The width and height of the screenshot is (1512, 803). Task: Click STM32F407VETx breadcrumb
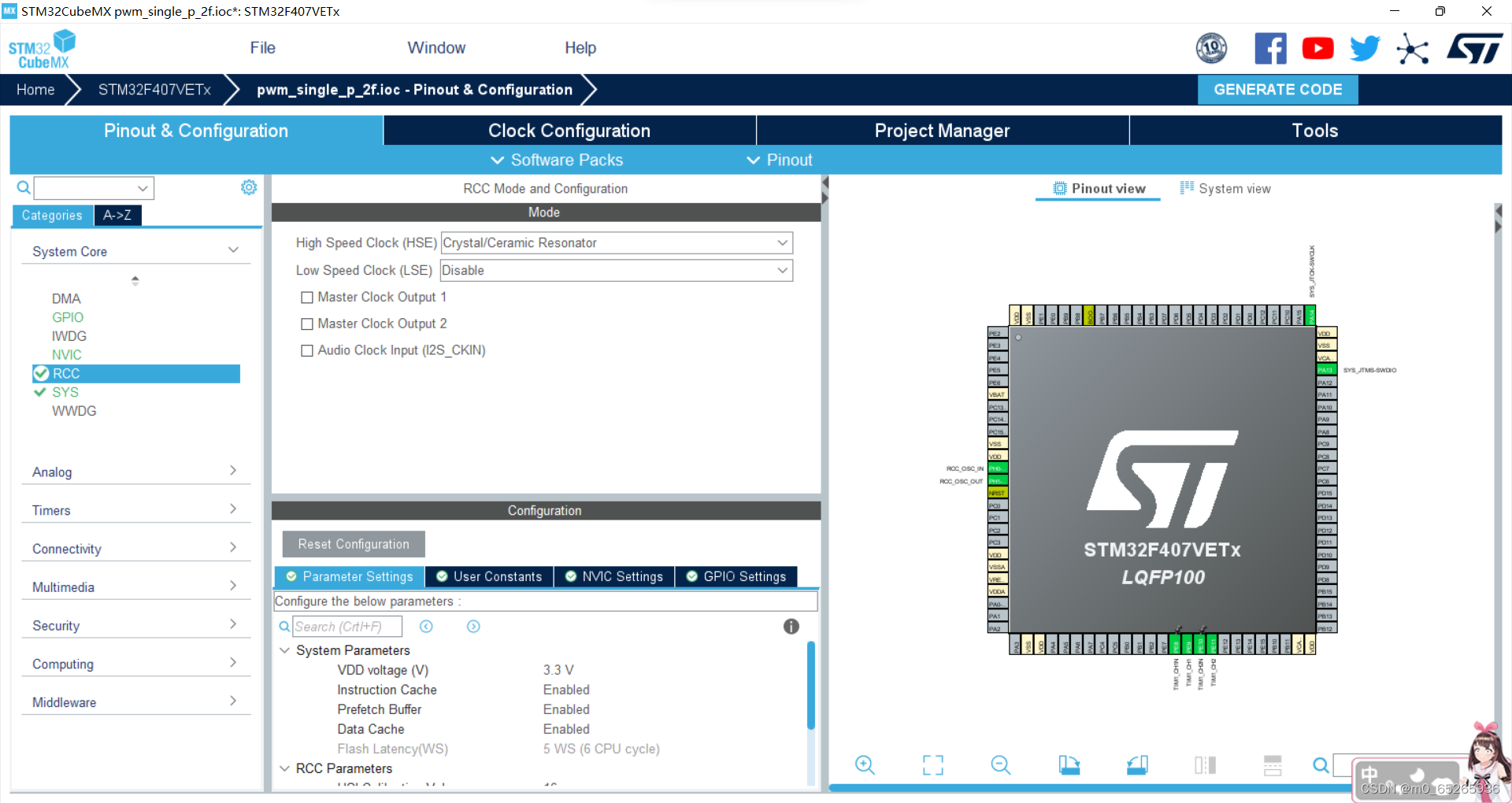coord(154,90)
